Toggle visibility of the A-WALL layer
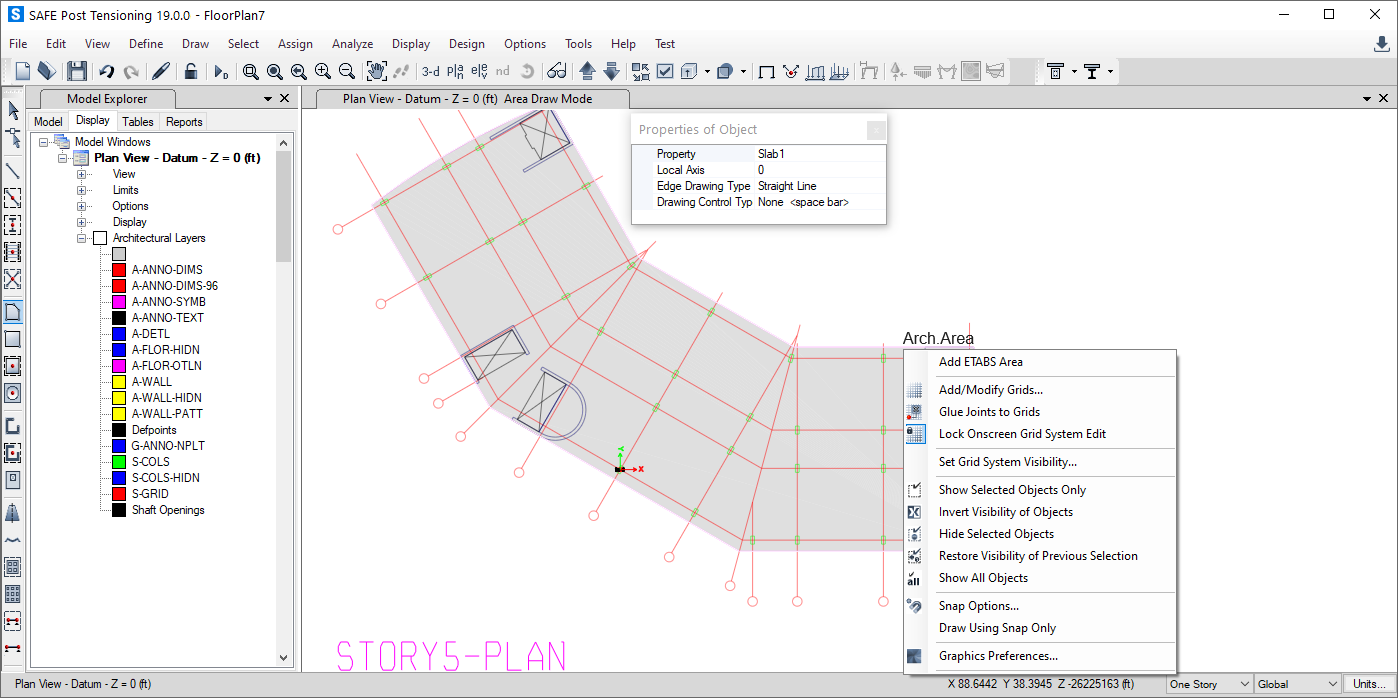Screen dimensions: 1398x698 click(118, 381)
